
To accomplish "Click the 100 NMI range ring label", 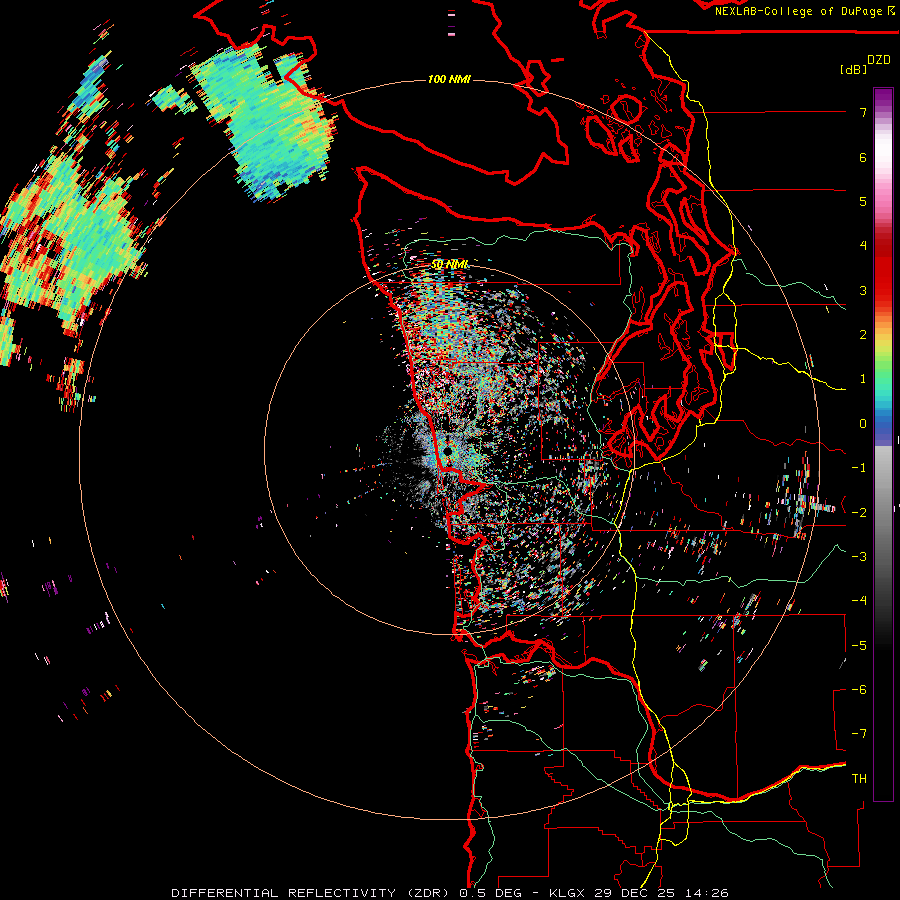I will pos(449,79).
